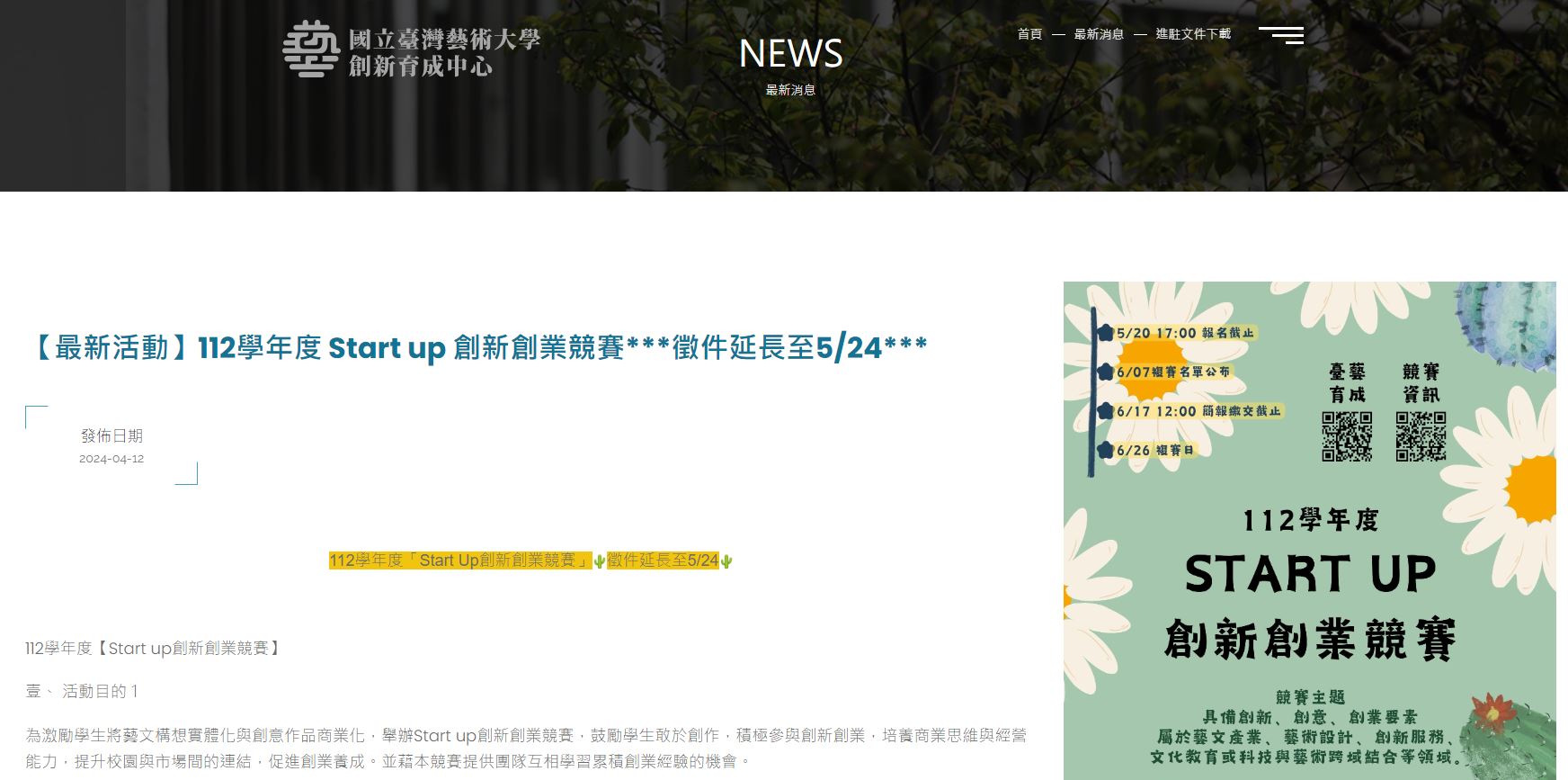Viewport: 1568px width, 780px height.
Task: Click the 競賽資訊 QR code on poster
Action: click(x=1421, y=436)
